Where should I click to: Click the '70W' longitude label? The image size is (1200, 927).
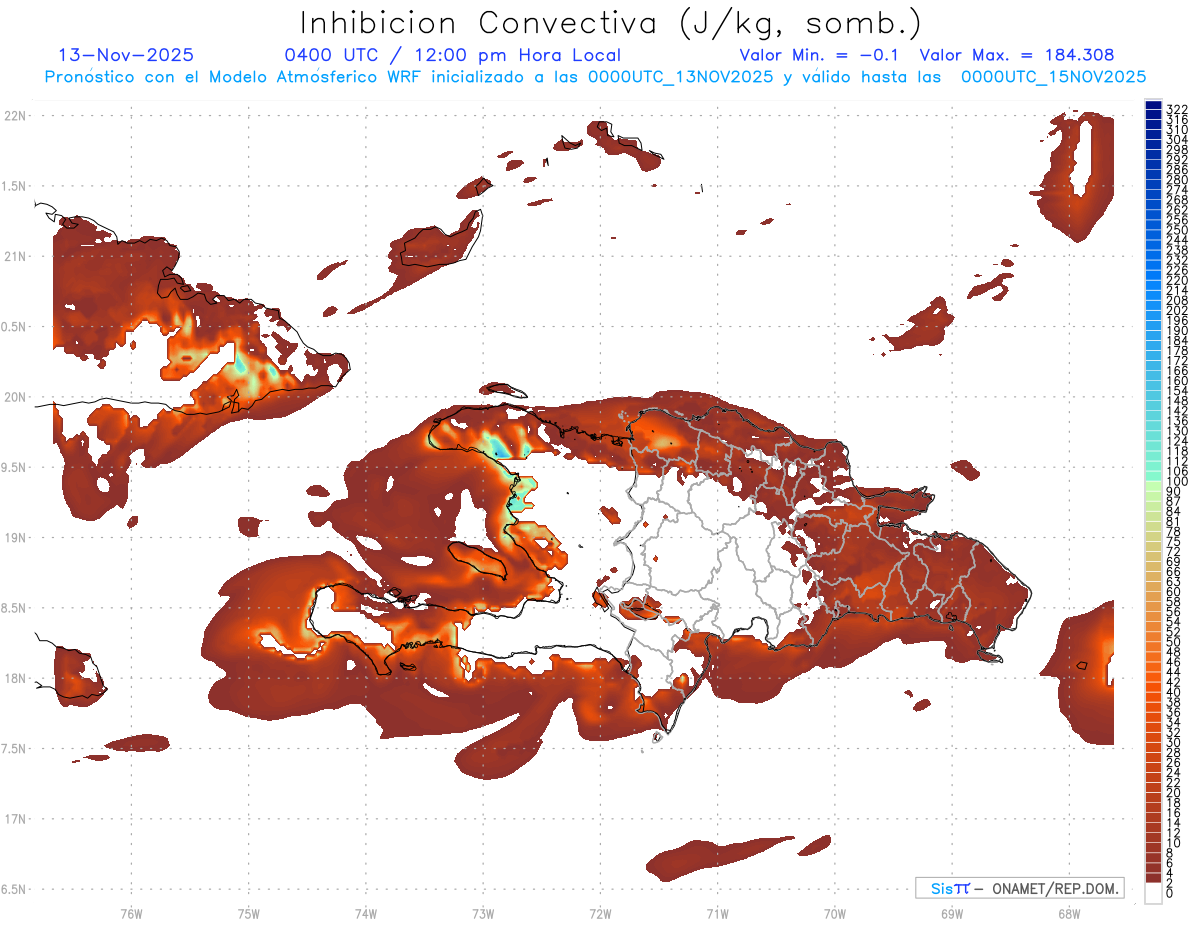[x=835, y=913]
